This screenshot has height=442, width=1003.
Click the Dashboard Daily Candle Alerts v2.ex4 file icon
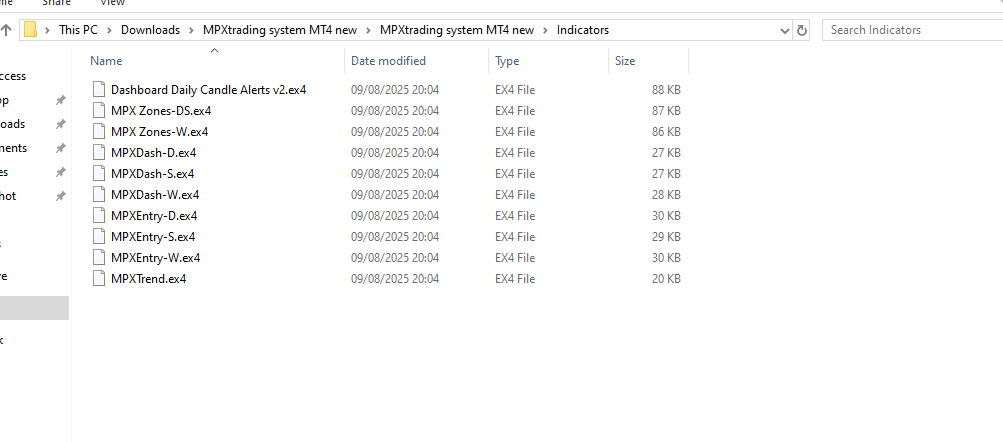98,90
